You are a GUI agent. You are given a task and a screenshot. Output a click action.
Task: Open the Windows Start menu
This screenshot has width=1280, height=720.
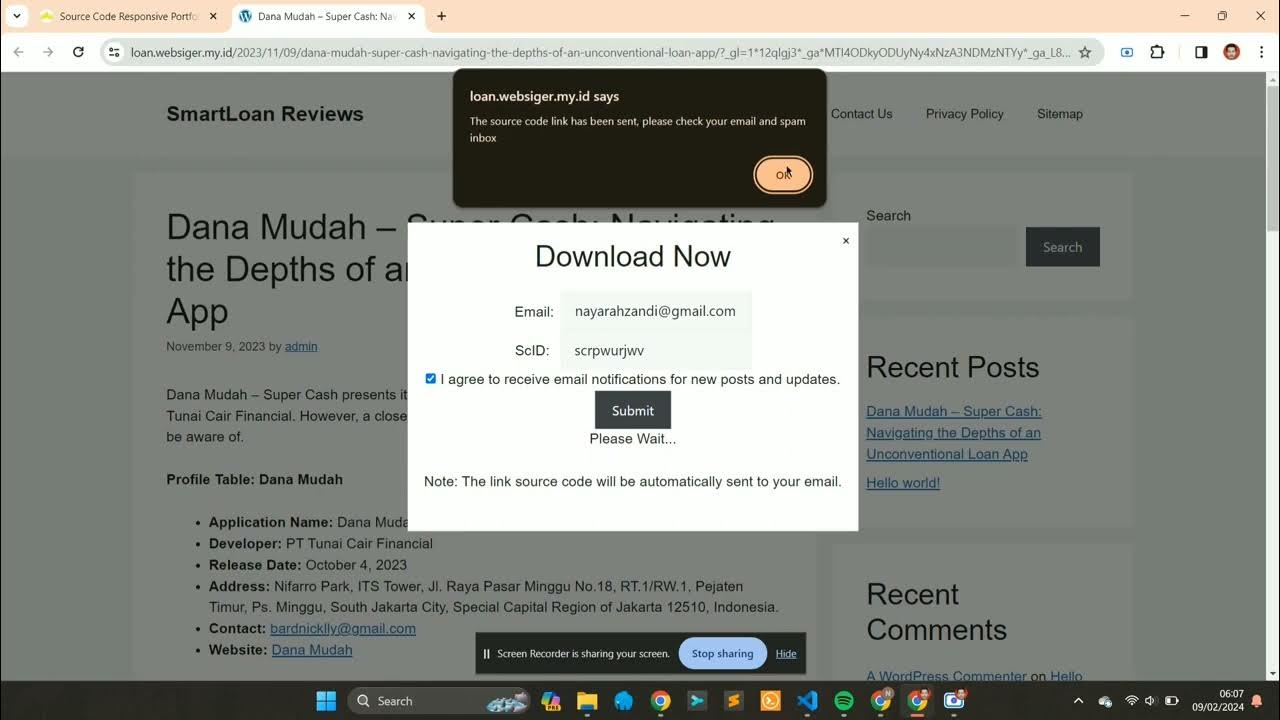click(326, 701)
